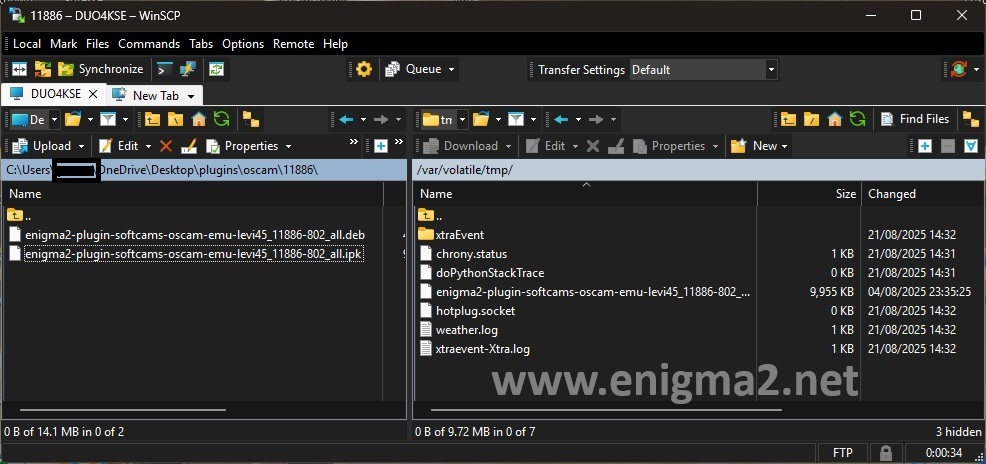
Task: Open the Commands menu
Action: tap(149, 44)
